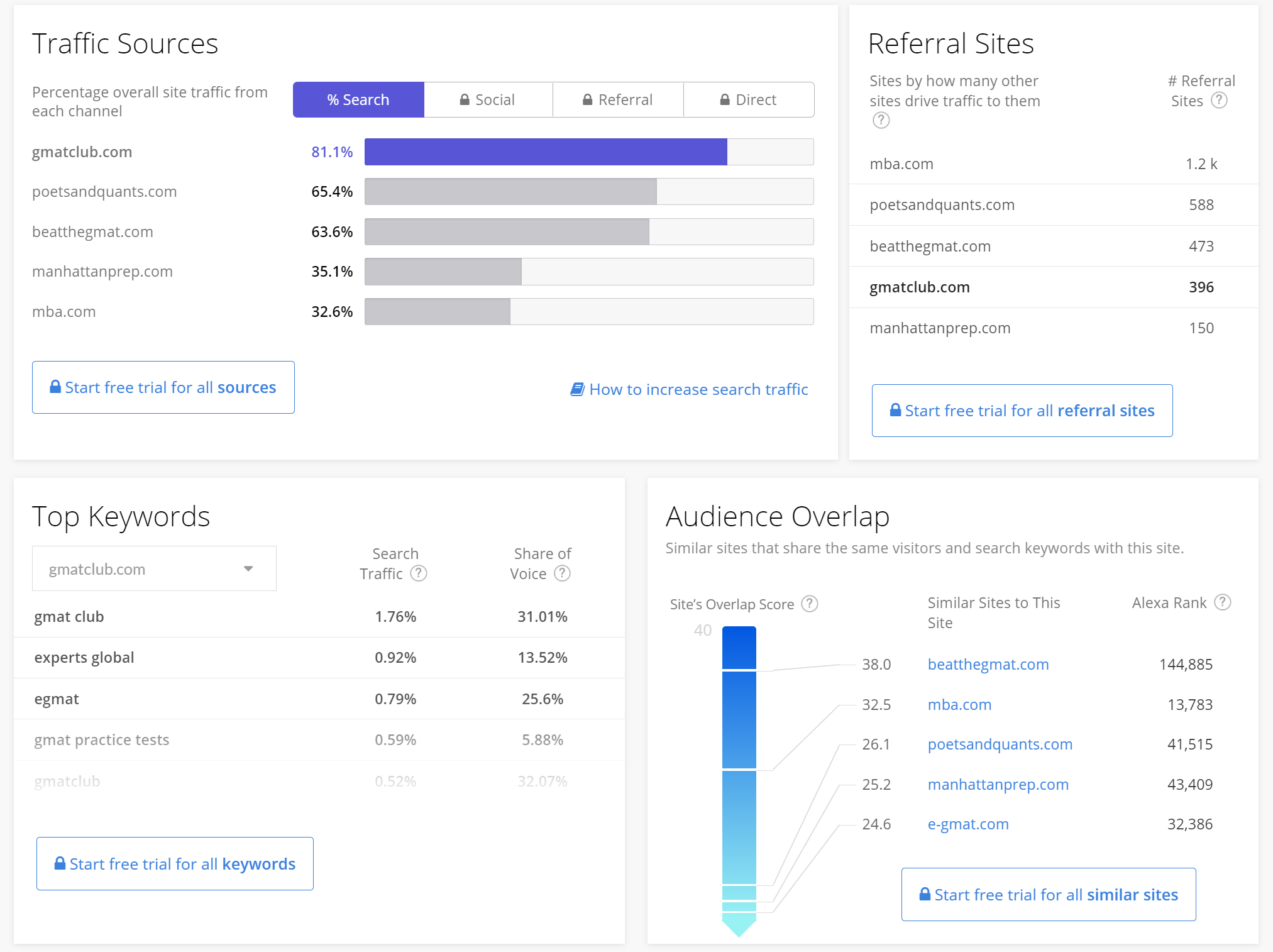1273x952 pixels.
Task: Select the locked Social tab
Action: tap(488, 100)
